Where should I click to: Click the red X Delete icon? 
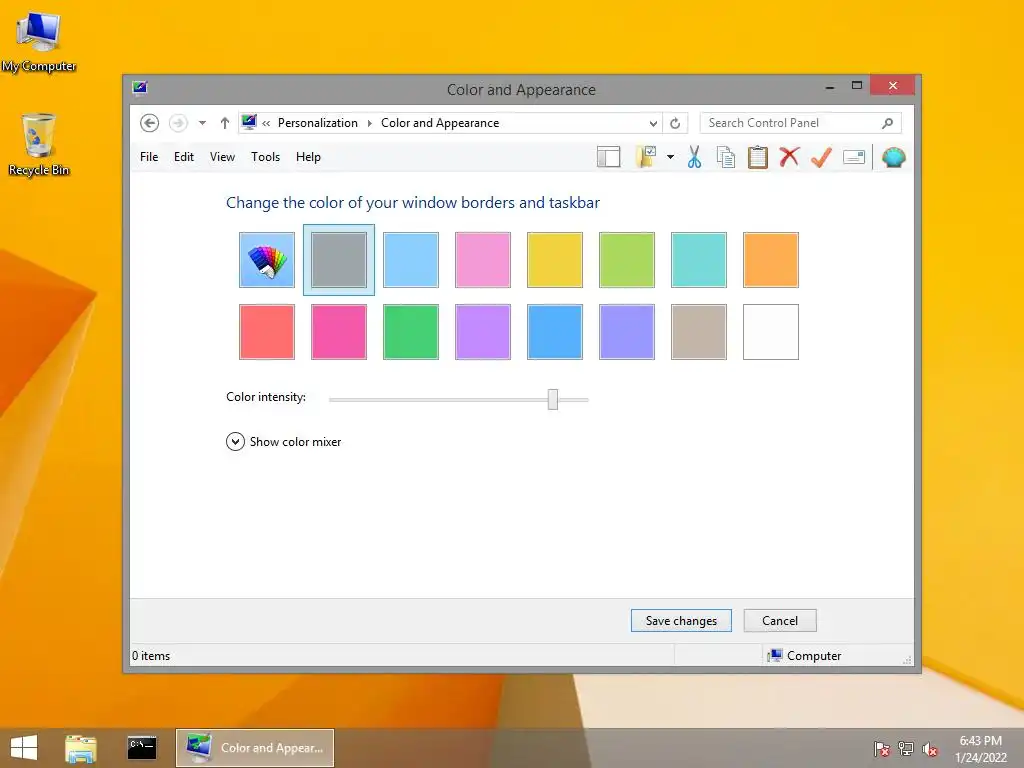[x=789, y=157]
